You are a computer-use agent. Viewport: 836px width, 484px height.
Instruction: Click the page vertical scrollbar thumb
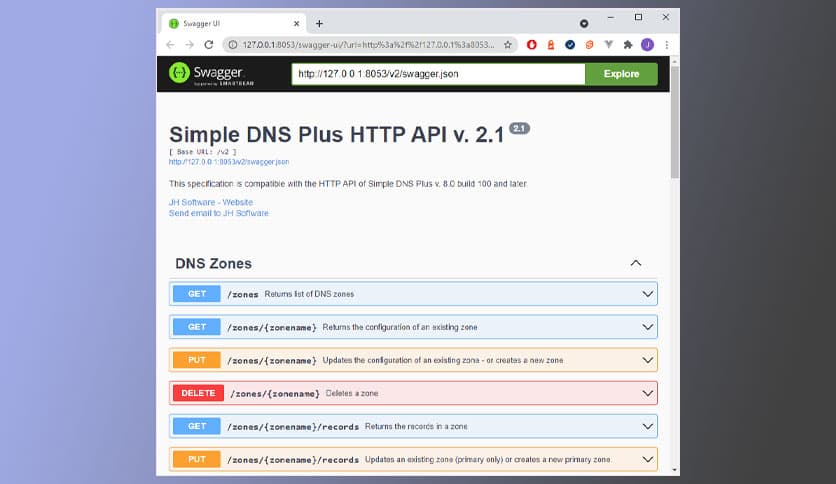click(x=674, y=123)
